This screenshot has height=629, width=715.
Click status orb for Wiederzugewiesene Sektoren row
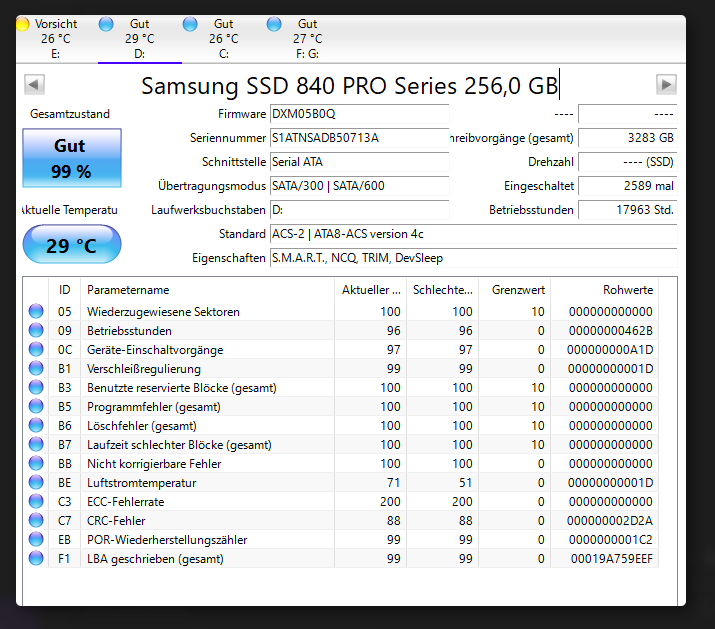(36, 312)
